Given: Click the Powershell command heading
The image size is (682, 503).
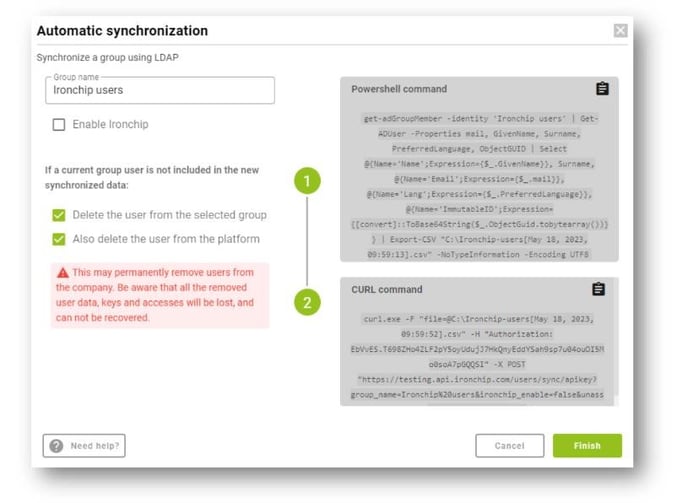Looking at the screenshot, I should [x=399, y=89].
